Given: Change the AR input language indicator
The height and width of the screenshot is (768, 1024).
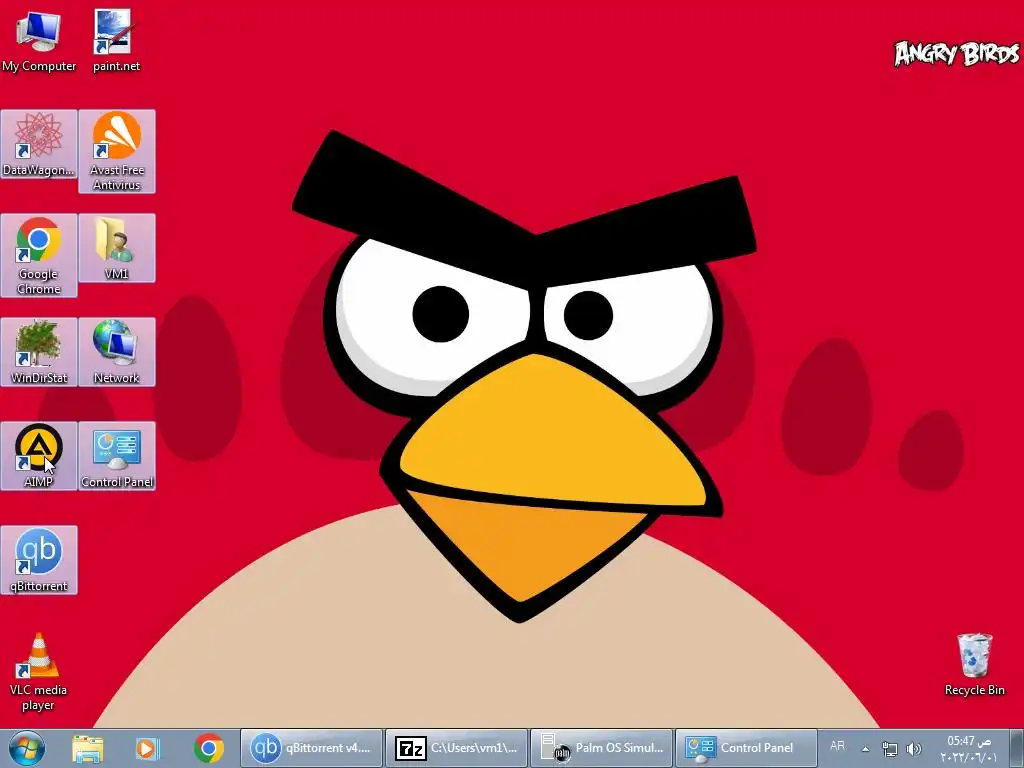Looking at the screenshot, I should tap(837, 746).
